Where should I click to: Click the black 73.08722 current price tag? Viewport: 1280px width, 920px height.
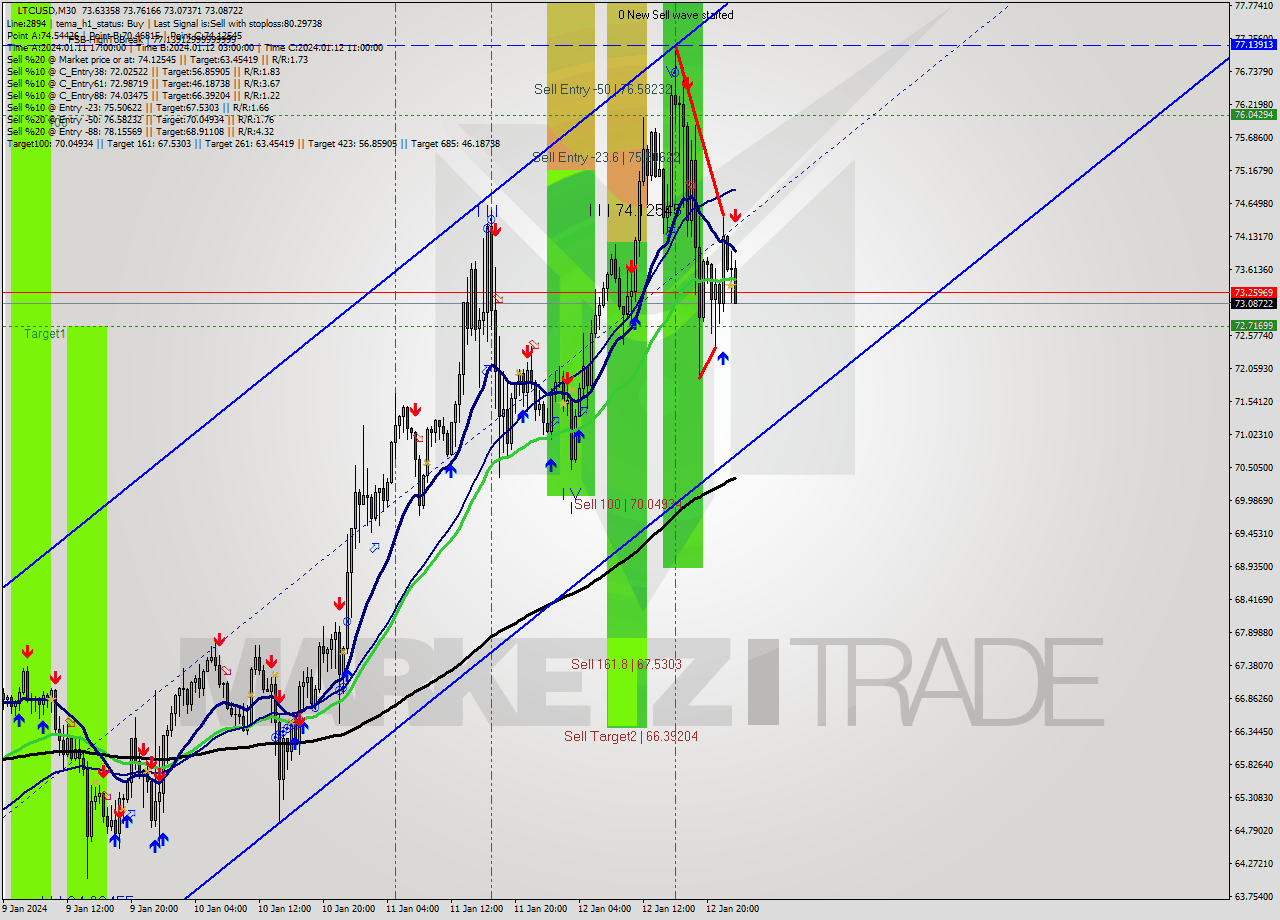point(1253,303)
